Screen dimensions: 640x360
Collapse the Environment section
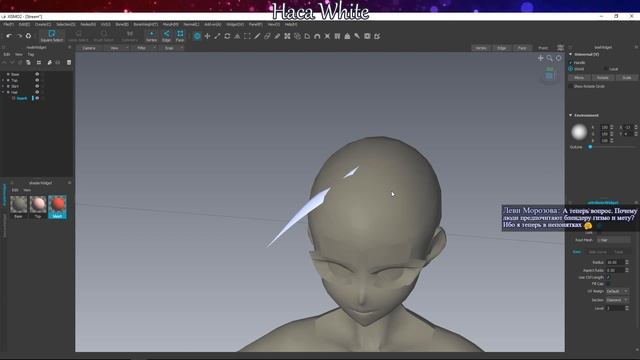[571, 115]
